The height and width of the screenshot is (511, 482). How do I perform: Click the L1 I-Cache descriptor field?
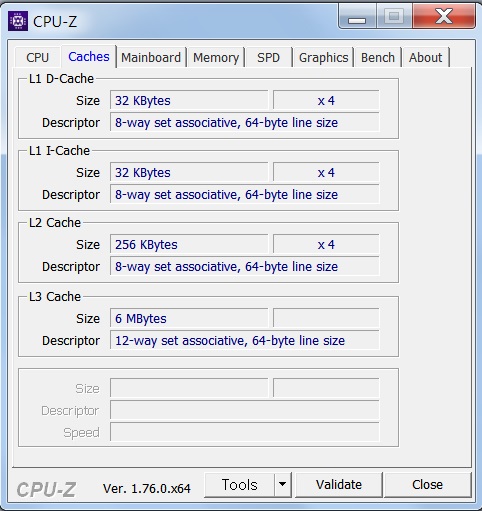[245, 194]
